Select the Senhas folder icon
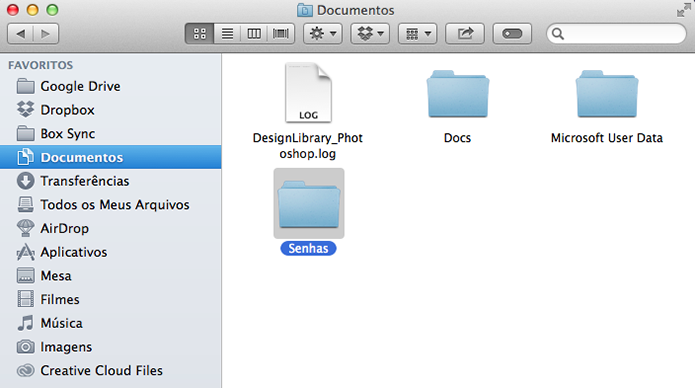 309,204
